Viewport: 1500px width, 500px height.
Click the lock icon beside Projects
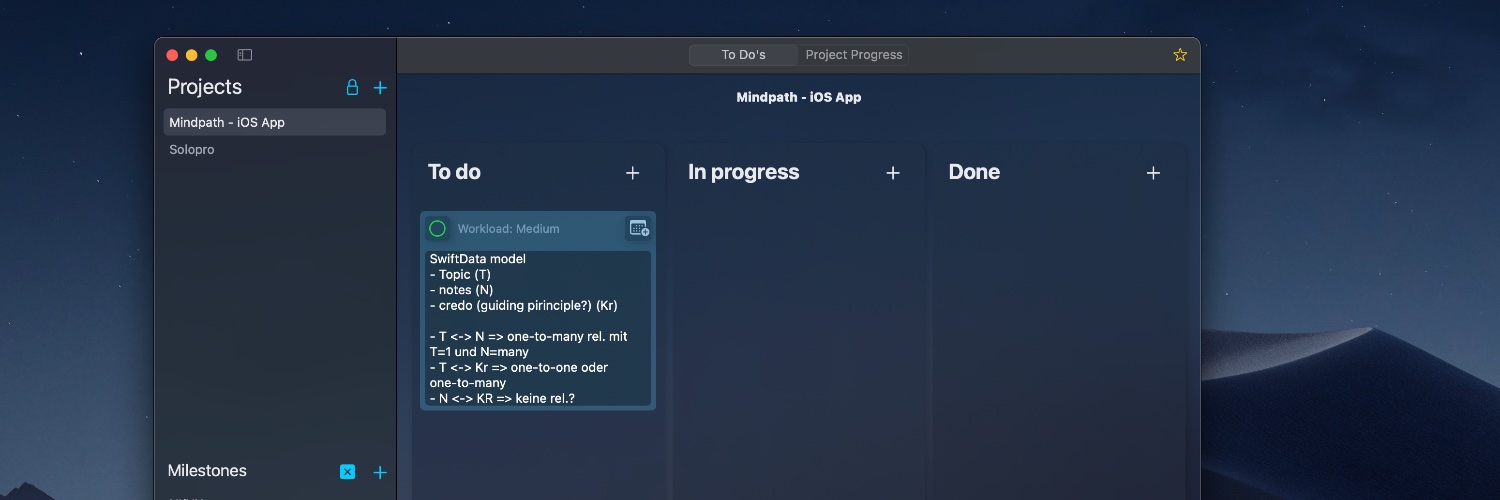tap(352, 87)
